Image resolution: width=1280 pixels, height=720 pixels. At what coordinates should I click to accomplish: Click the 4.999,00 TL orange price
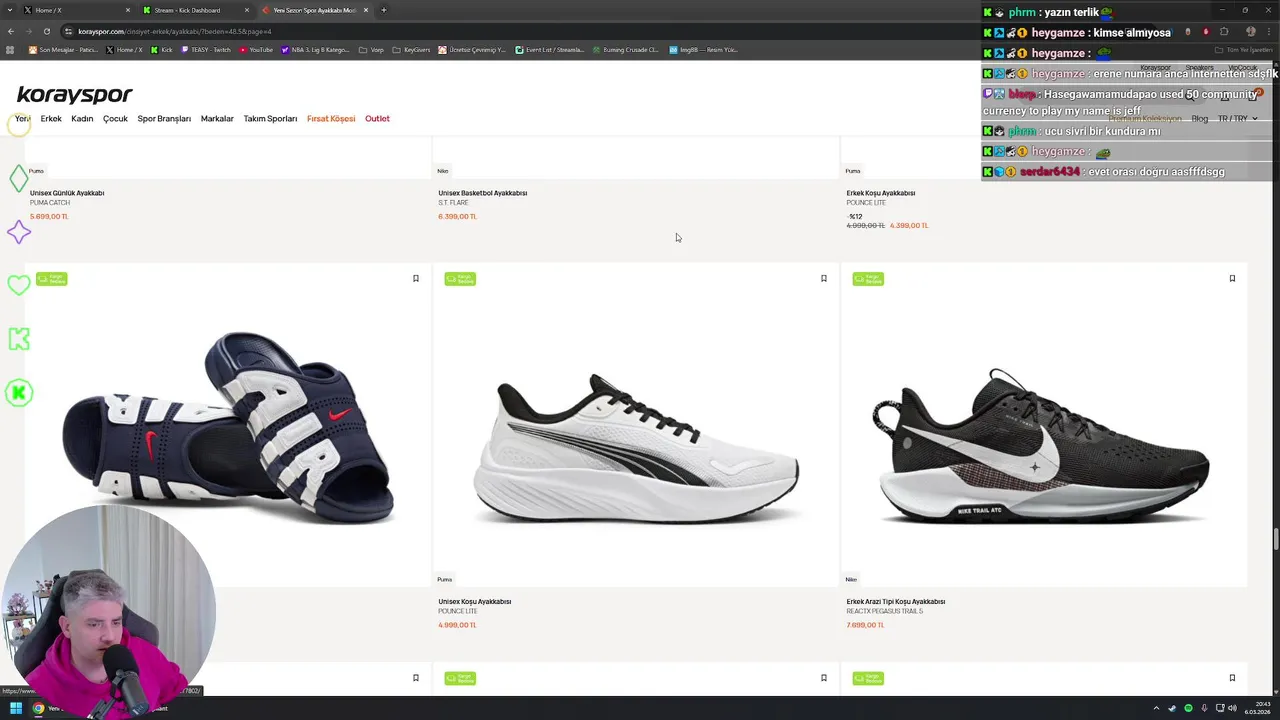(457, 625)
